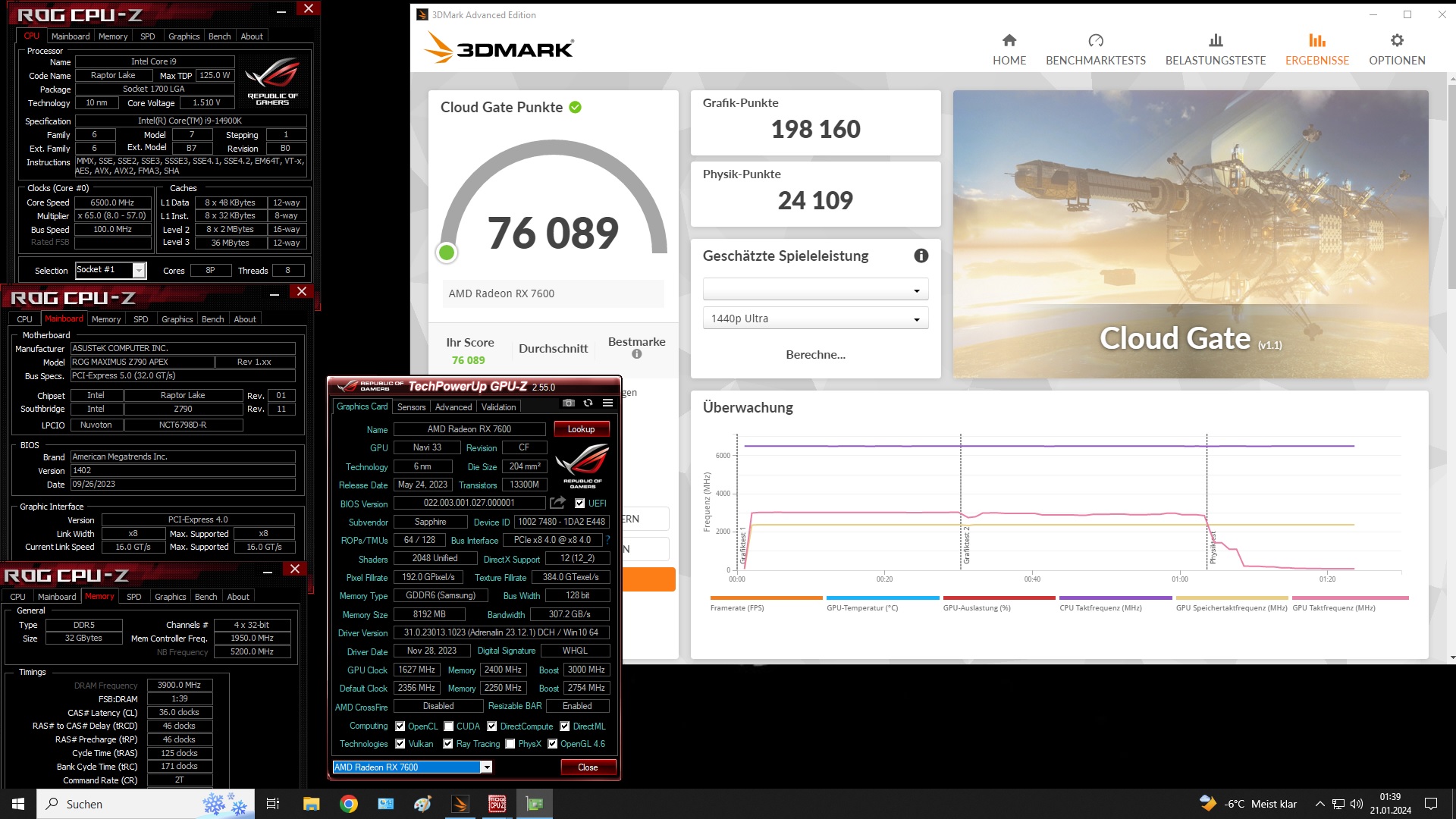Viewport: 1456px width, 819px height.
Task: Open BENCHMARKTESTS in 3DMark navigation
Action: pos(1096,50)
